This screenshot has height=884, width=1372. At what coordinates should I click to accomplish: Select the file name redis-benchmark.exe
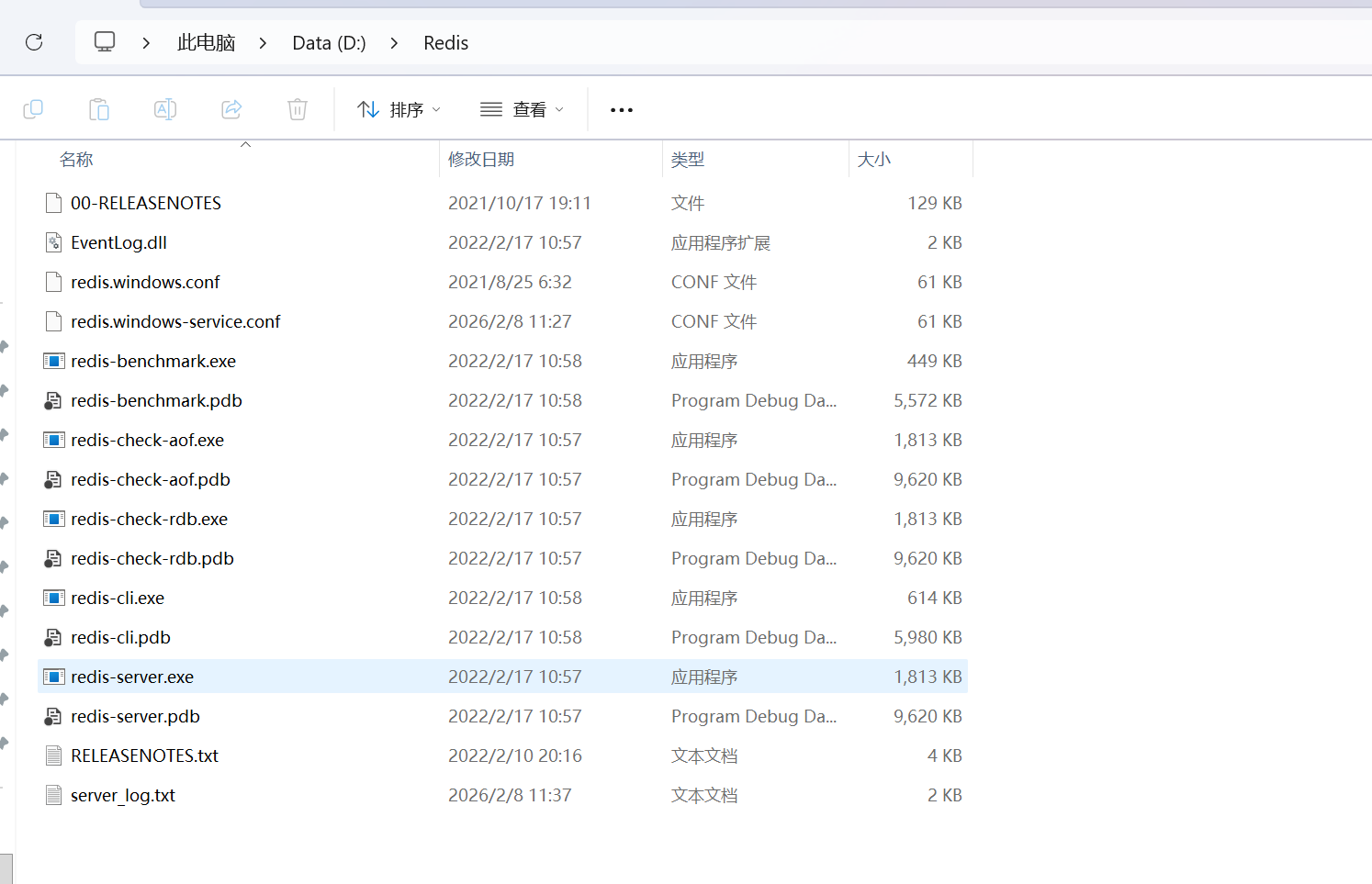[153, 361]
